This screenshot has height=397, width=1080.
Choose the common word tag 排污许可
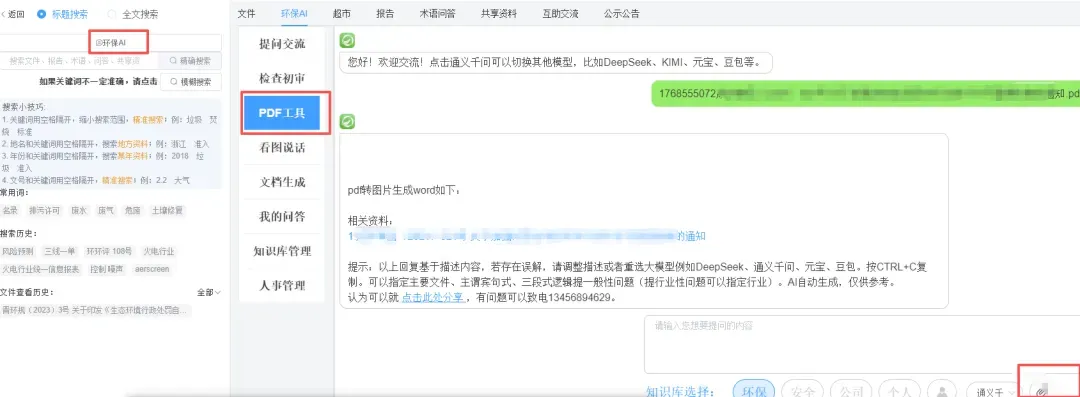[x=45, y=210]
